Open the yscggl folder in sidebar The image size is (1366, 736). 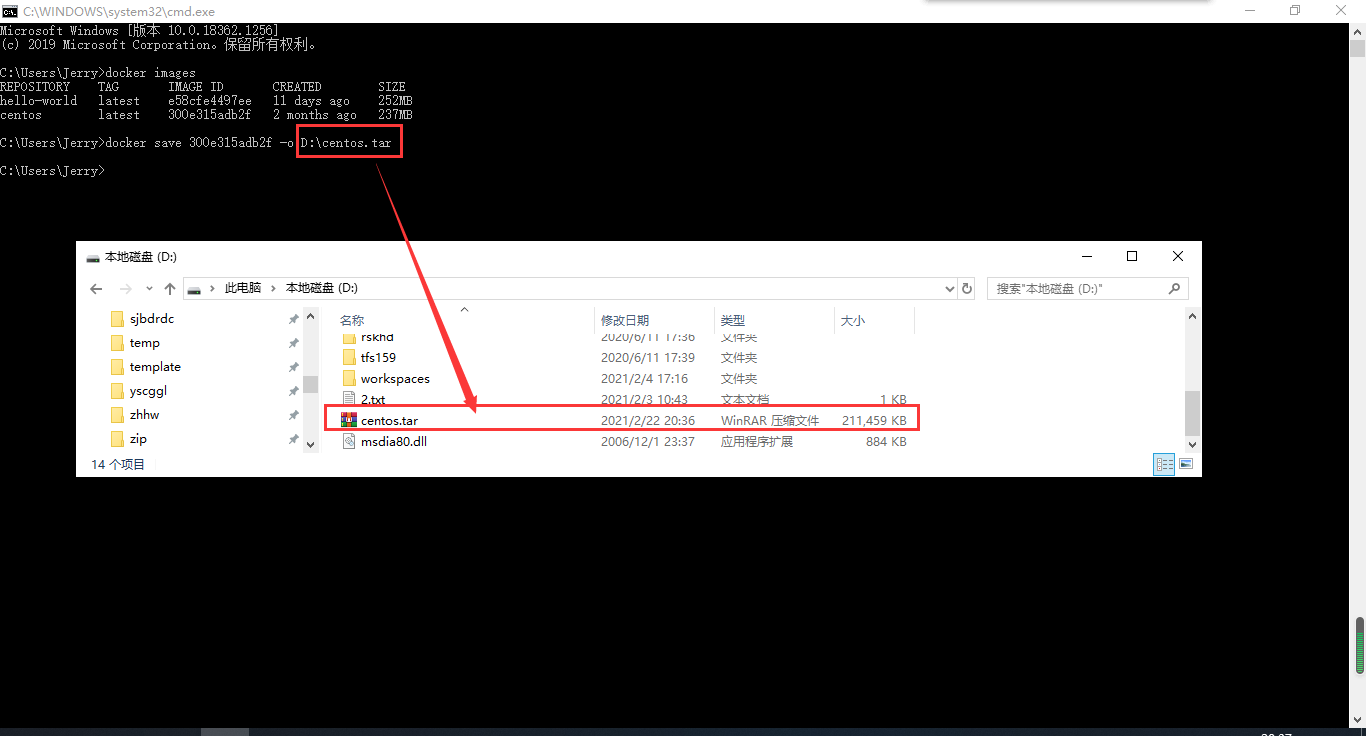click(148, 391)
